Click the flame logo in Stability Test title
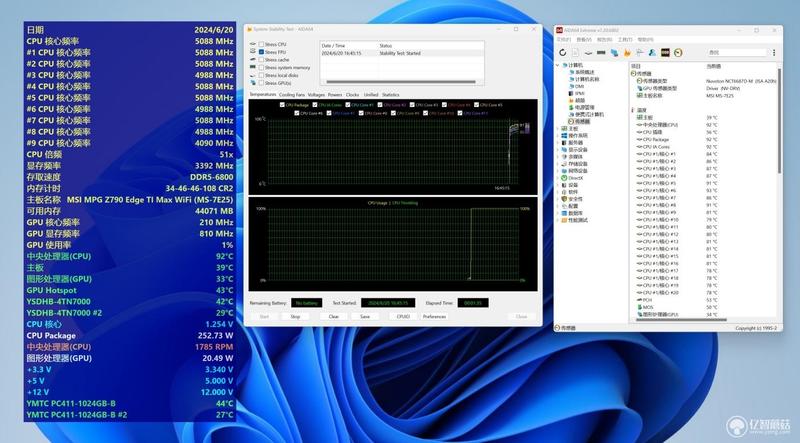 (249, 30)
